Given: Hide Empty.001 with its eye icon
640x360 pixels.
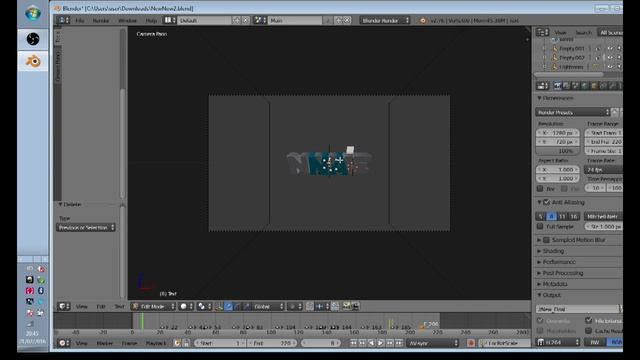Looking at the screenshot, I should click(610, 48).
